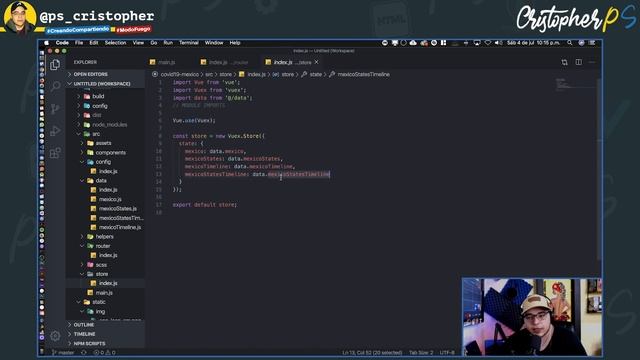The image size is (640, 360).
Task: Click the Synchronize Changes status icon
Action: coord(84,353)
